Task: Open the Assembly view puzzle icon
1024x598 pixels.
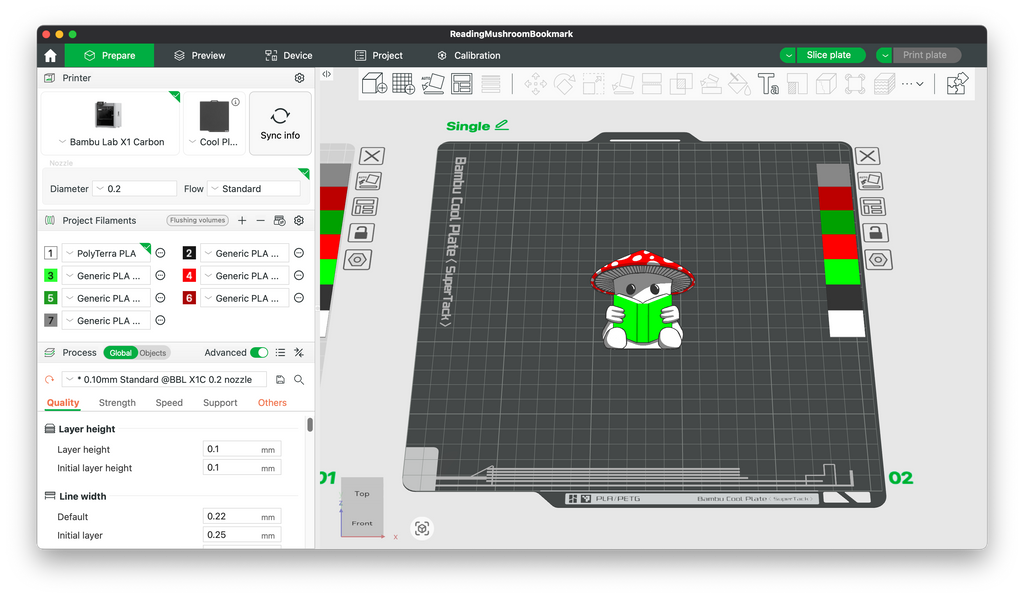Action: pyautogui.click(x=957, y=84)
